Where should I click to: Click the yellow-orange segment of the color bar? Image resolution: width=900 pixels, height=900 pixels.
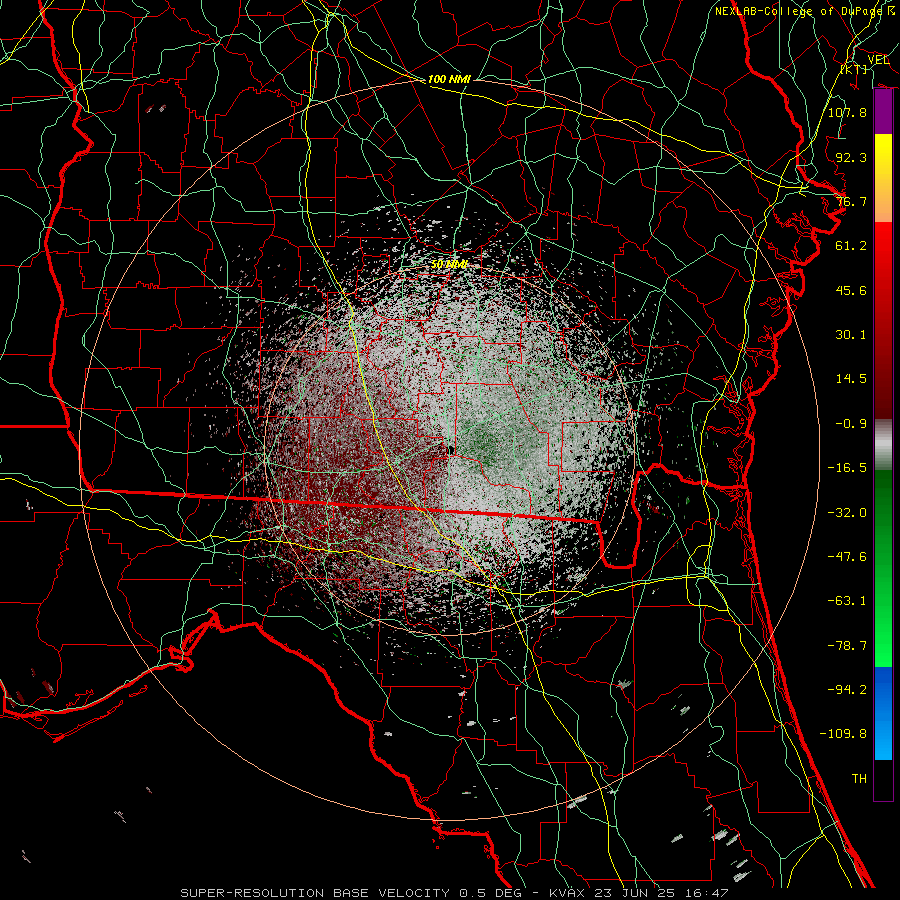point(883,178)
